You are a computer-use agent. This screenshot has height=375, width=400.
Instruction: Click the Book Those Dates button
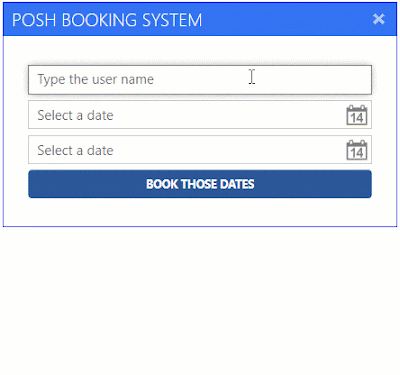point(200,184)
